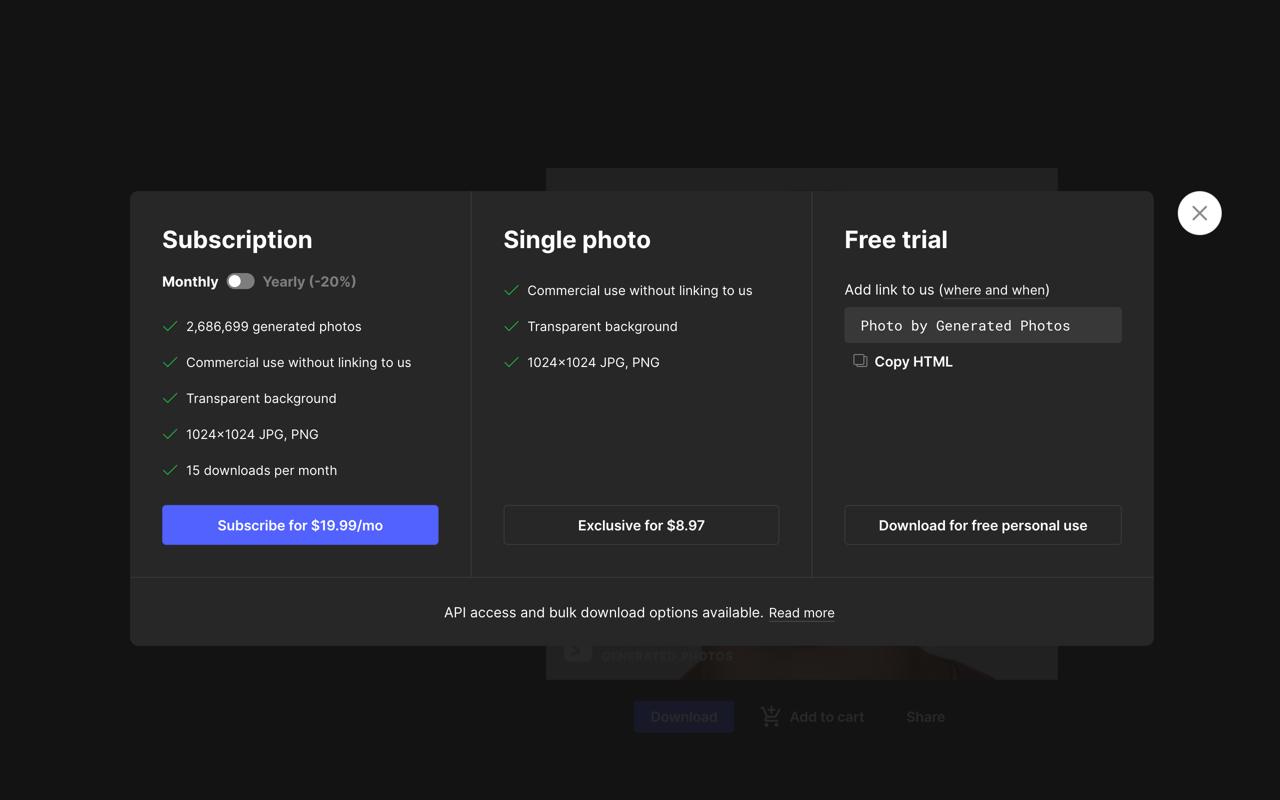
Task: Click the dimmed Download button behind dialog
Action: point(684,717)
